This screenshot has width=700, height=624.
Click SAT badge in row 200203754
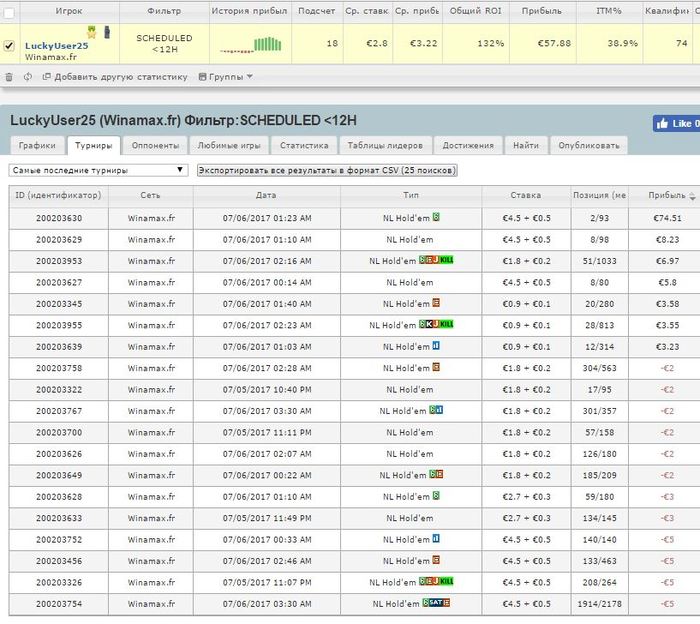point(436,603)
